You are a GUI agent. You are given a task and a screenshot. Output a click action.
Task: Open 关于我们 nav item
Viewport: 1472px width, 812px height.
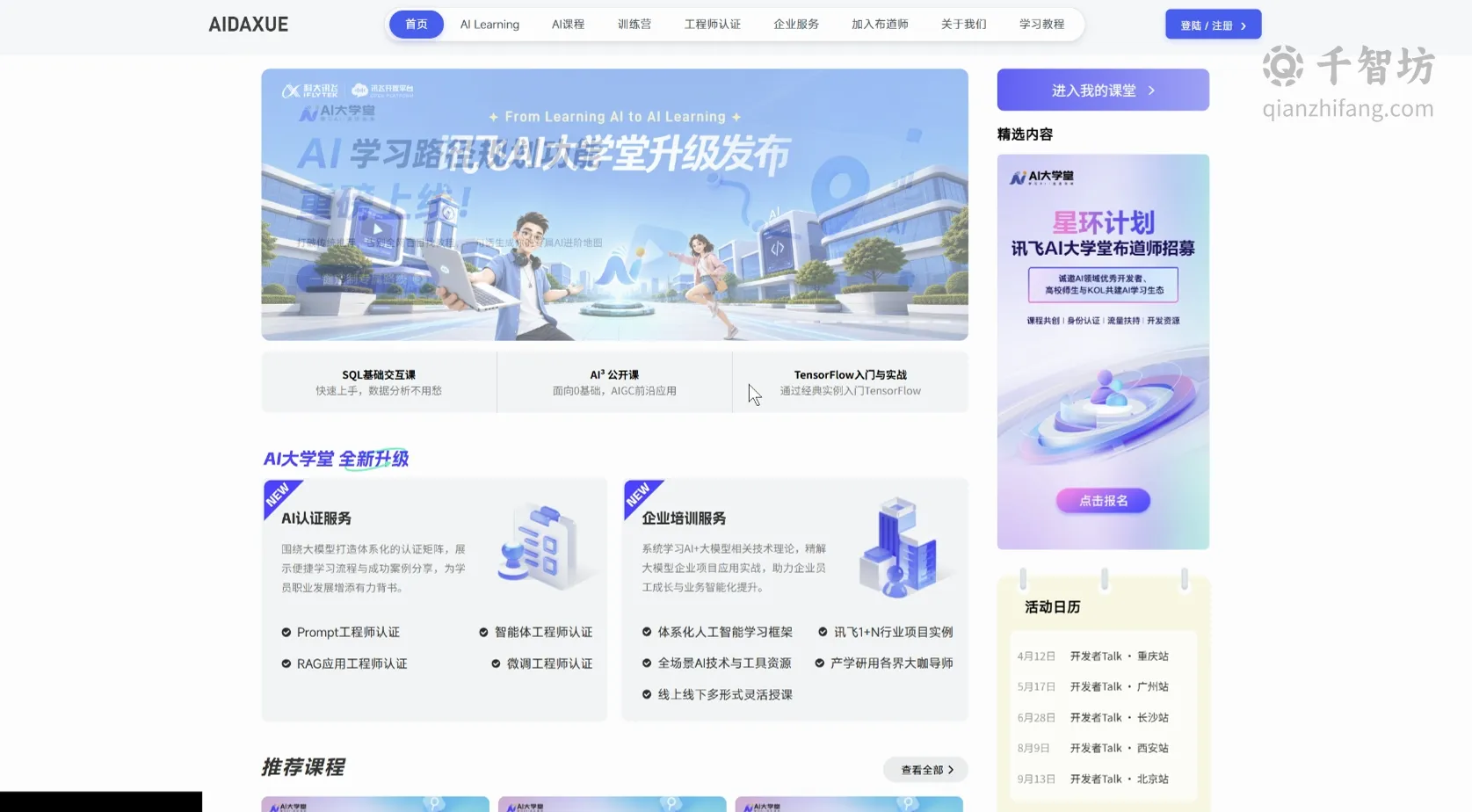(x=964, y=25)
